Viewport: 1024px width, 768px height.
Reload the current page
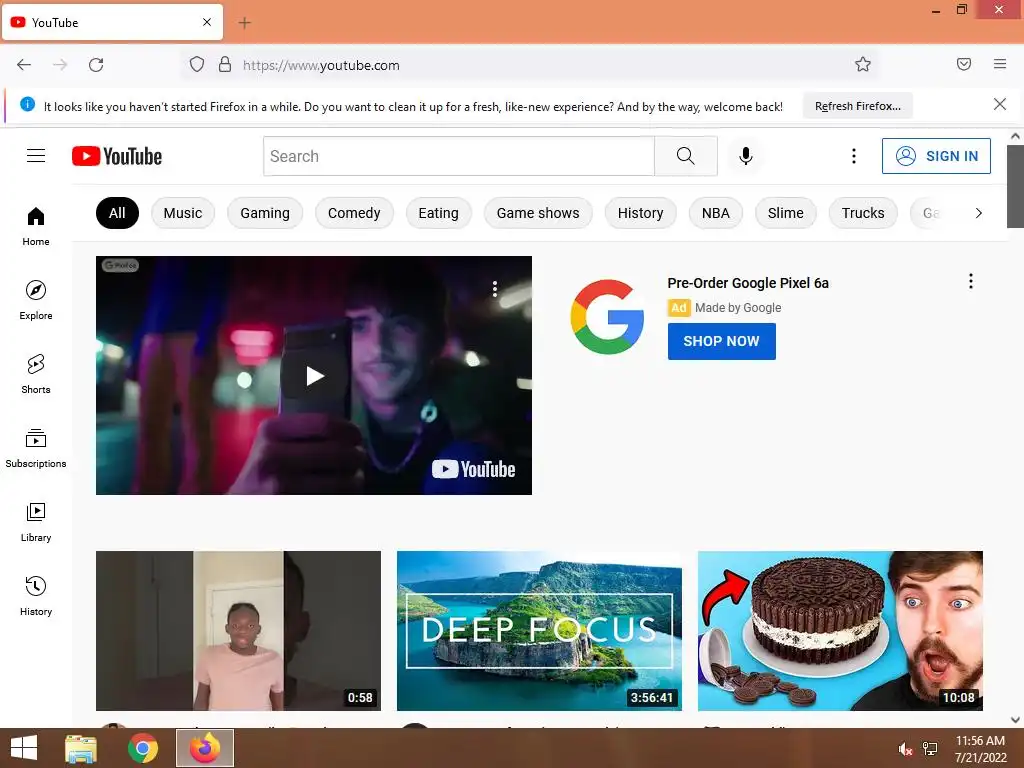pos(96,65)
